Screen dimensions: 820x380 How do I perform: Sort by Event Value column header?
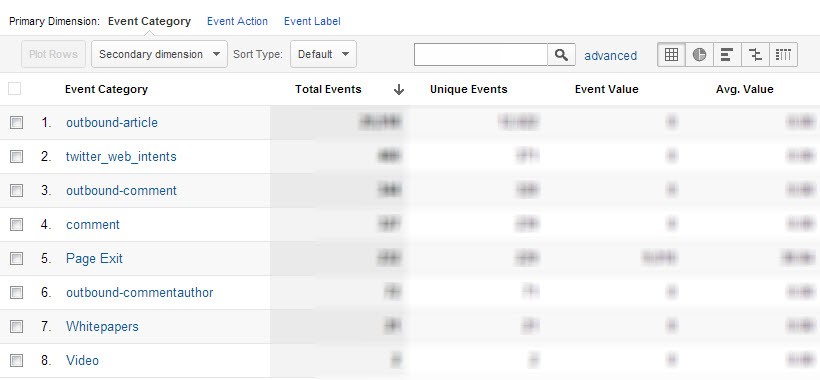coord(607,89)
